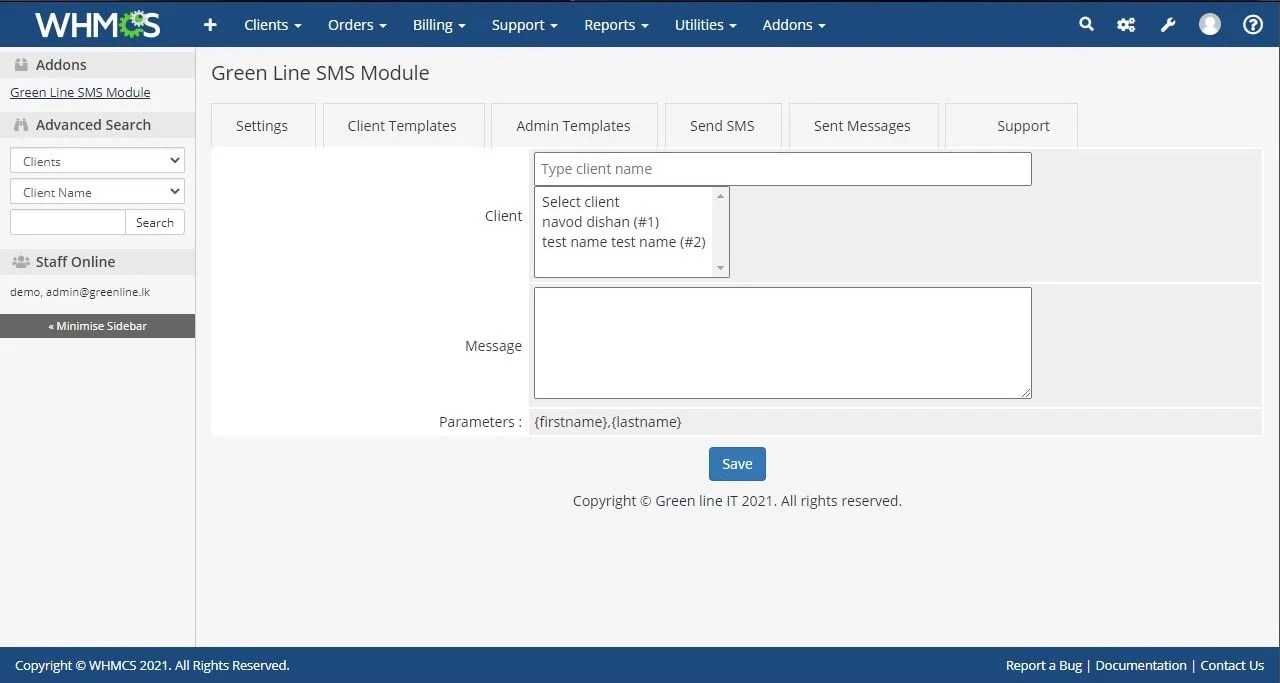This screenshot has width=1280, height=683.
Task: Open the Billing dropdown menu
Action: 439,25
